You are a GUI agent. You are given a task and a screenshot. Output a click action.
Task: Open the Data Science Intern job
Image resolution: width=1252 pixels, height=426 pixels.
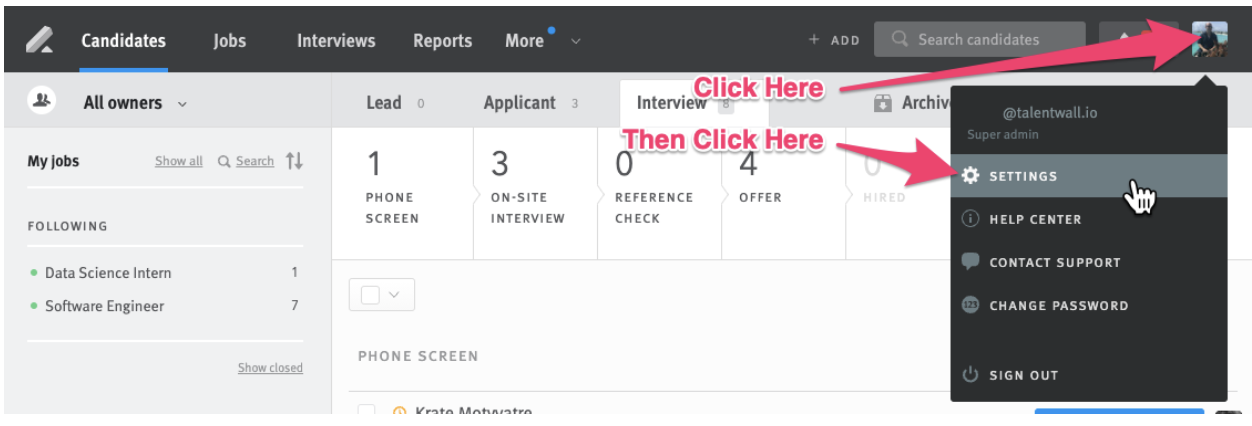(108, 273)
